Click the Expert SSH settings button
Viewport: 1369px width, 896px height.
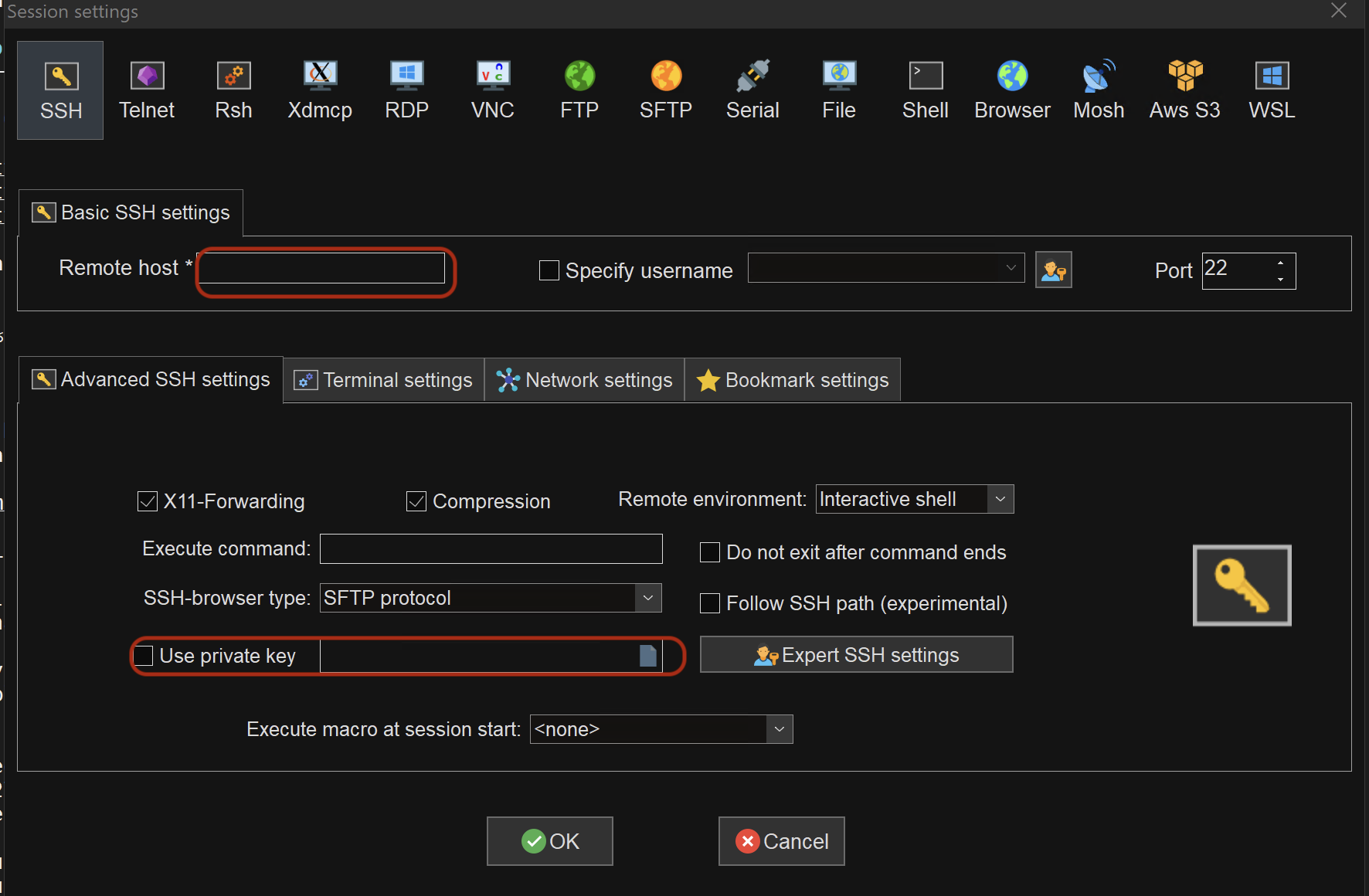856,654
